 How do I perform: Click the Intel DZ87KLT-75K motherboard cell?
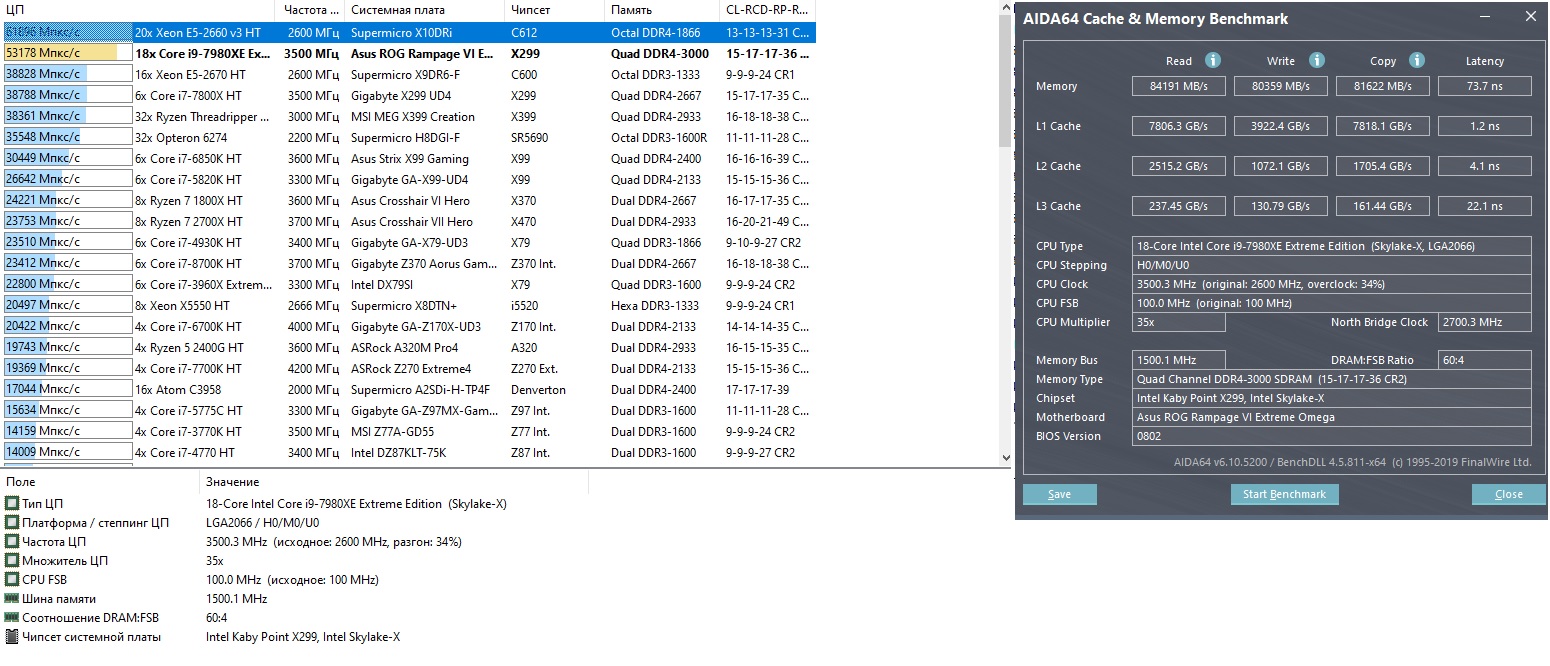pos(398,452)
